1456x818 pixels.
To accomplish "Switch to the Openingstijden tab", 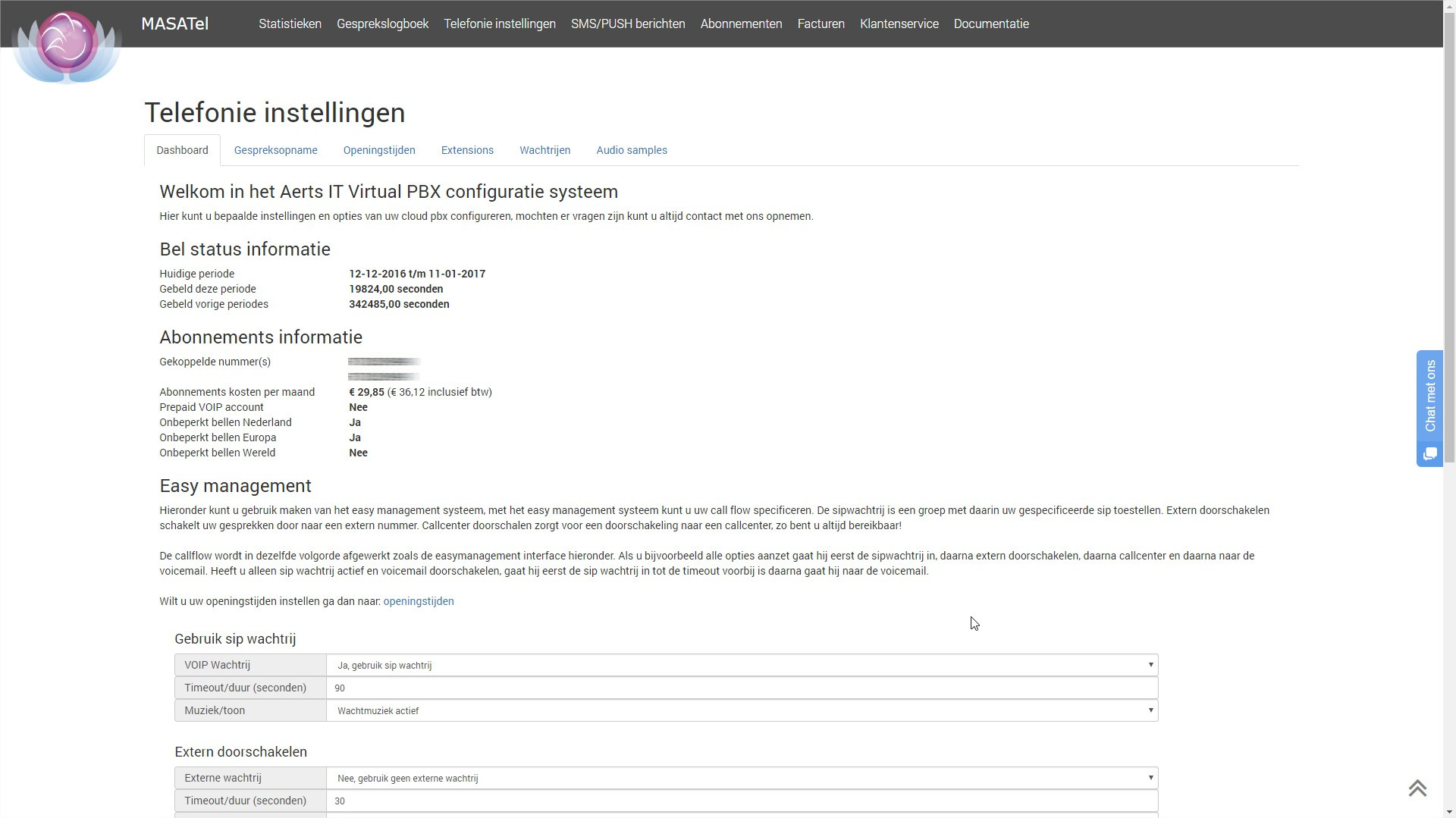I will click(379, 150).
